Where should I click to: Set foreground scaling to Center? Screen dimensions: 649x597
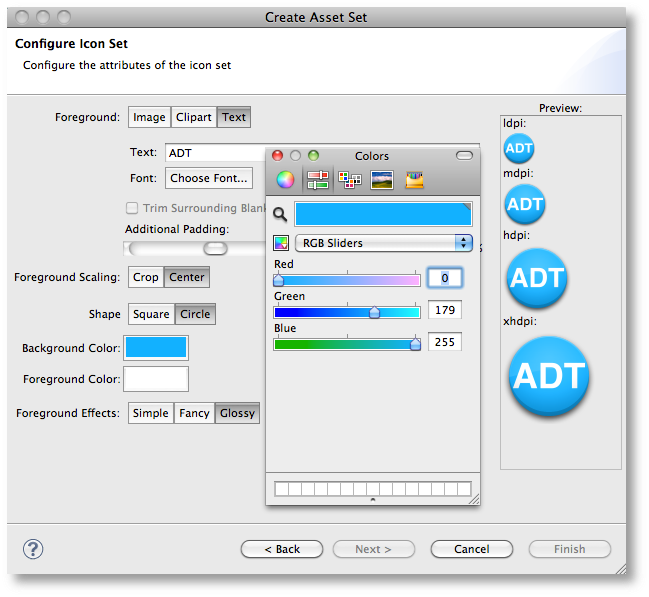(x=187, y=277)
